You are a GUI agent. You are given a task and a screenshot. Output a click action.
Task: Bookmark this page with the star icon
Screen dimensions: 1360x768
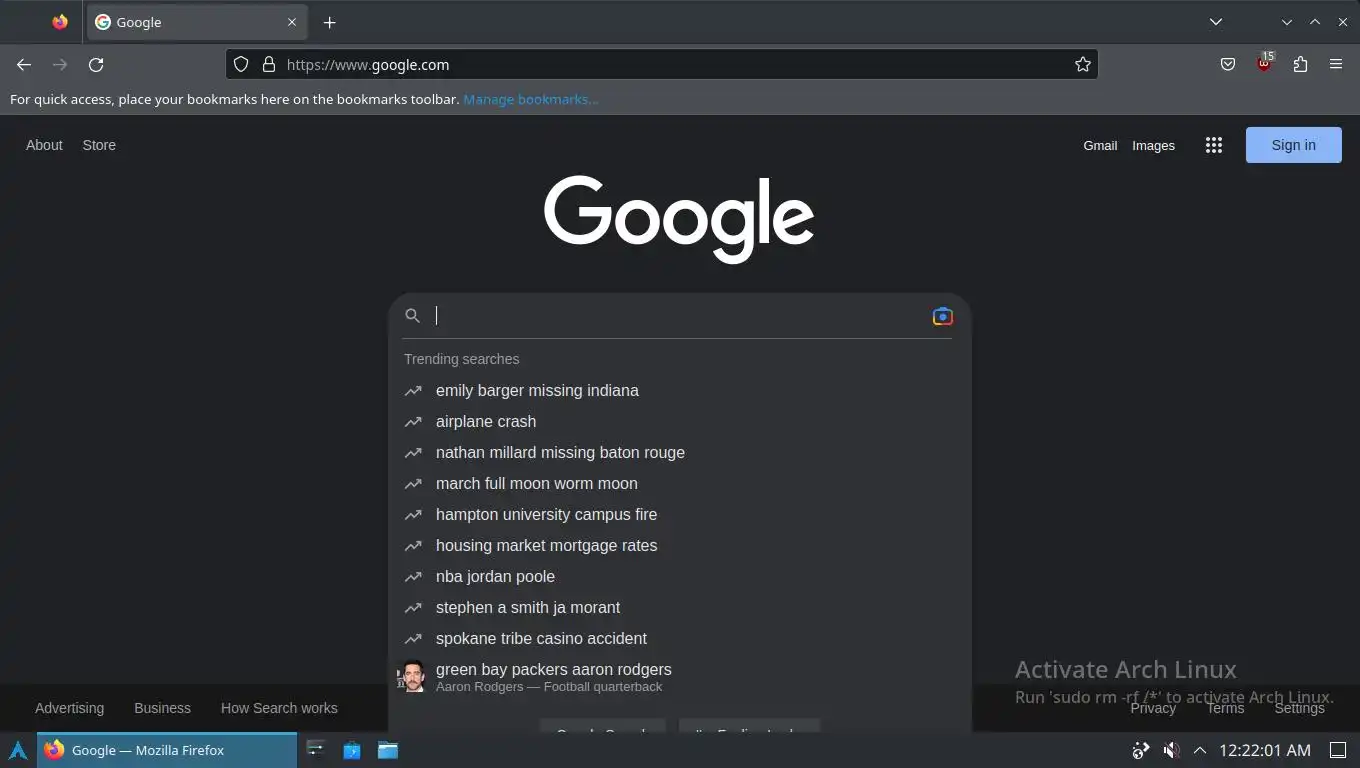coord(1083,65)
